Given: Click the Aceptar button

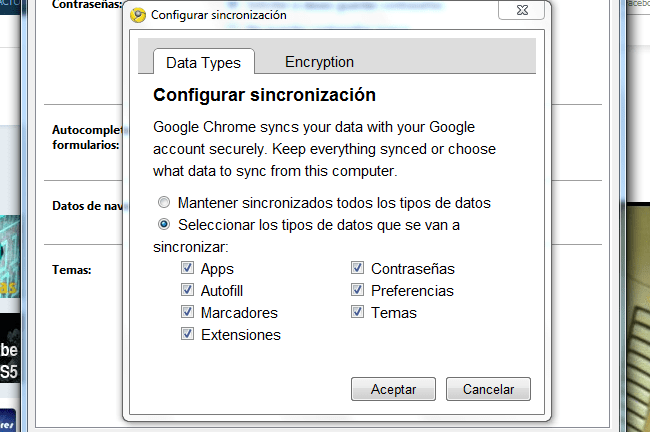Looking at the screenshot, I should 393,389.
